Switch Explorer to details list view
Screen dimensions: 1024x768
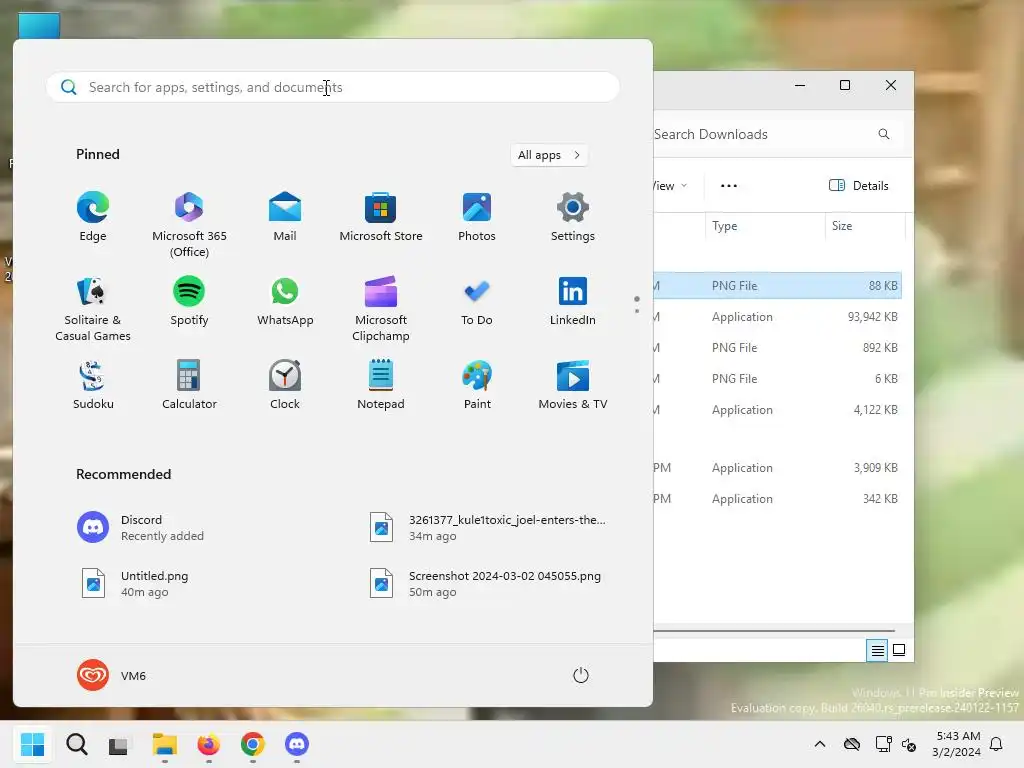(x=877, y=650)
